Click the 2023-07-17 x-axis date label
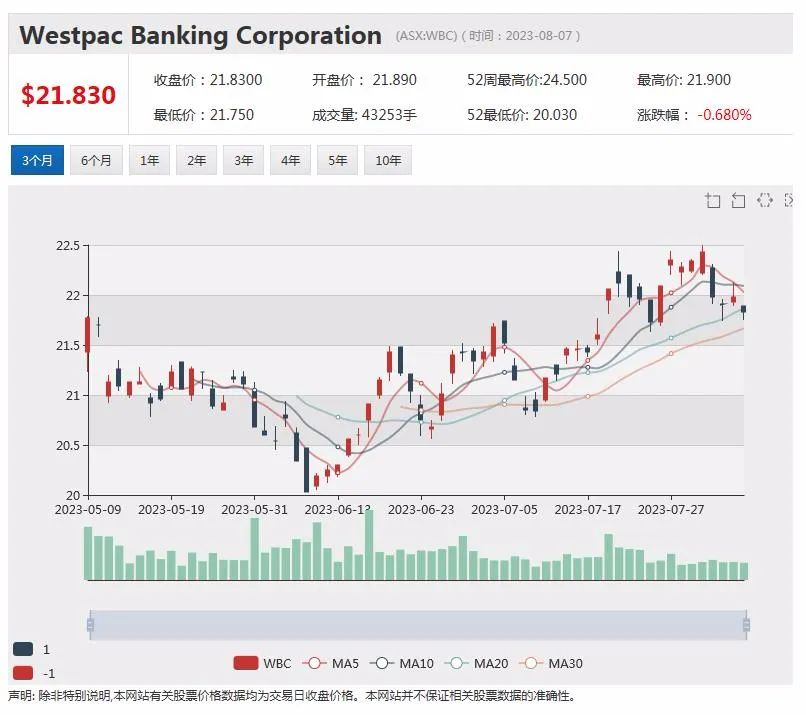 [588, 509]
